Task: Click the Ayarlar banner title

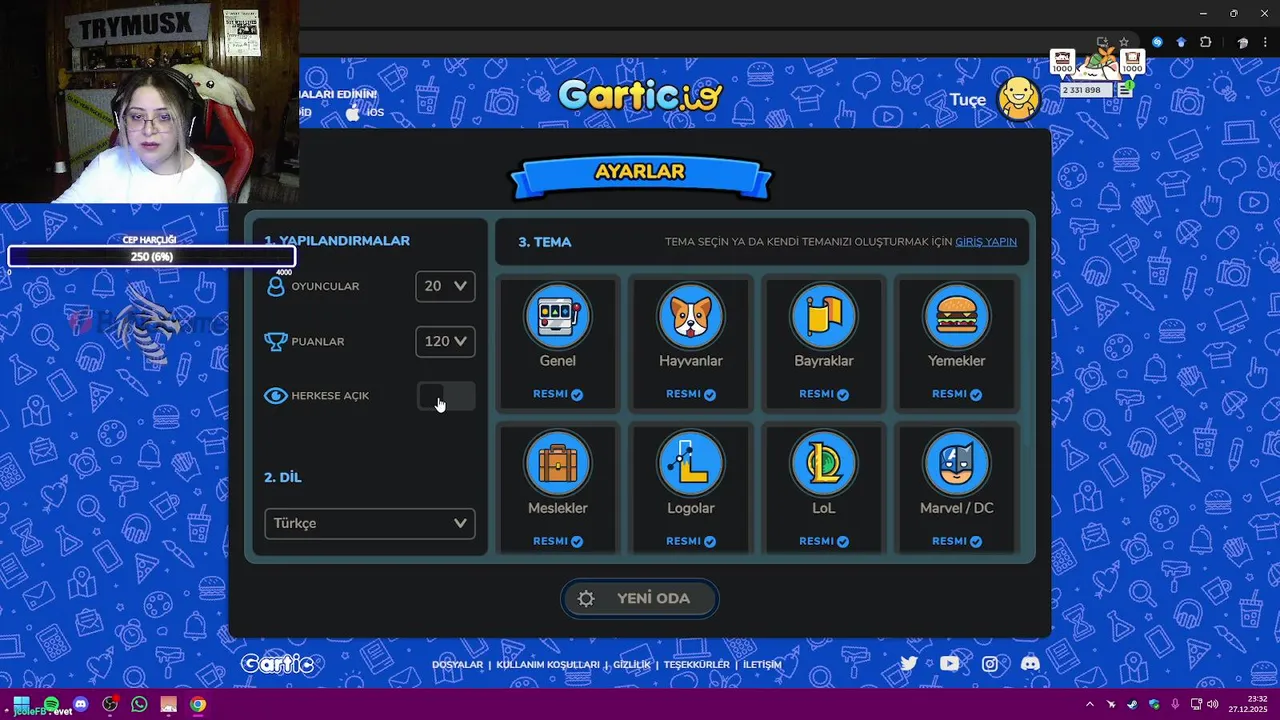Action: point(640,172)
